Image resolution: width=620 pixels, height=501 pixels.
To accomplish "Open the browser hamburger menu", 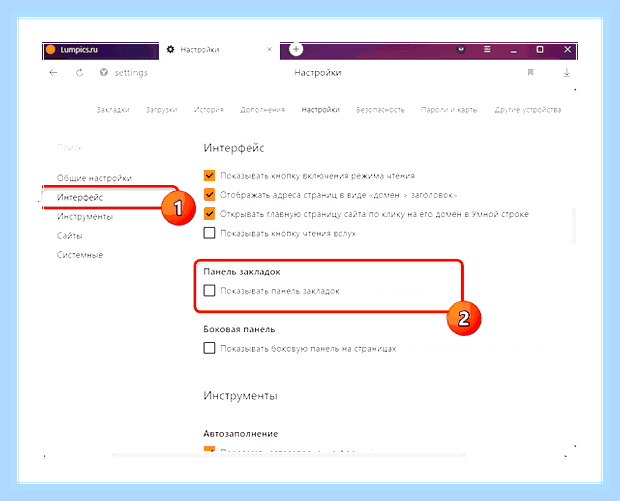I will tap(487, 49).
